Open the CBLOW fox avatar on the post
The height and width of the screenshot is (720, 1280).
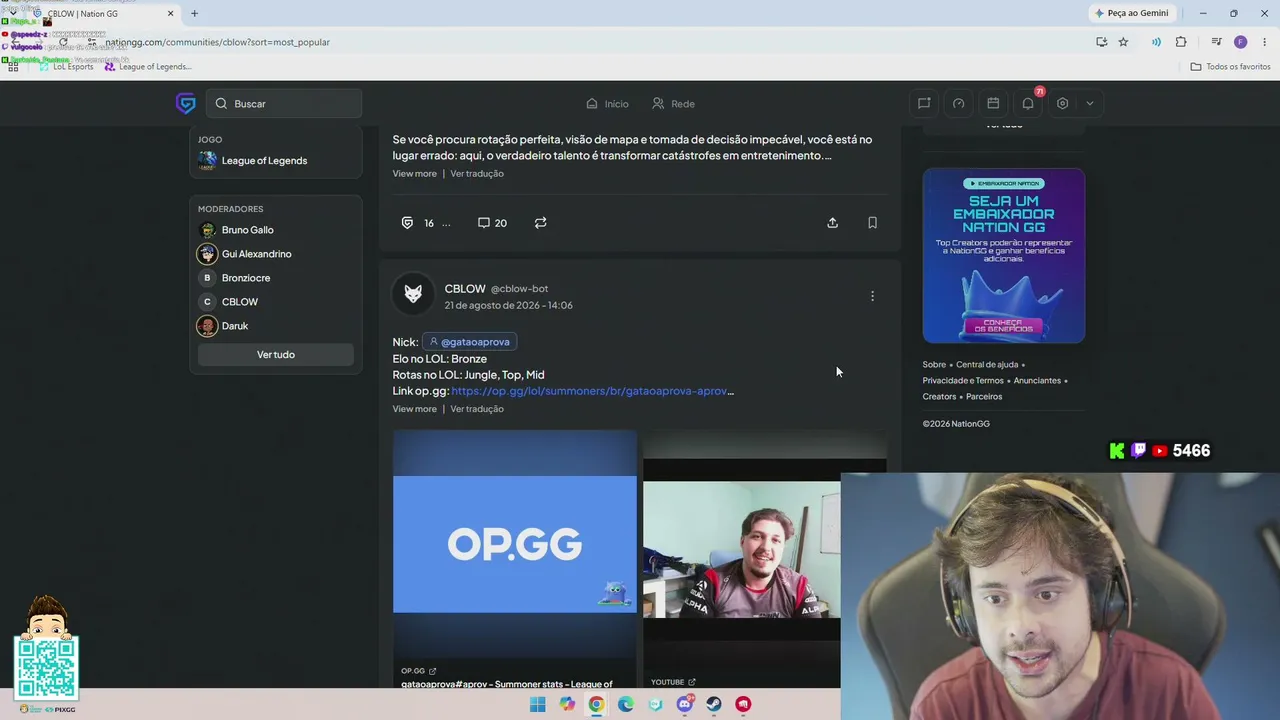tap(413, 294)
